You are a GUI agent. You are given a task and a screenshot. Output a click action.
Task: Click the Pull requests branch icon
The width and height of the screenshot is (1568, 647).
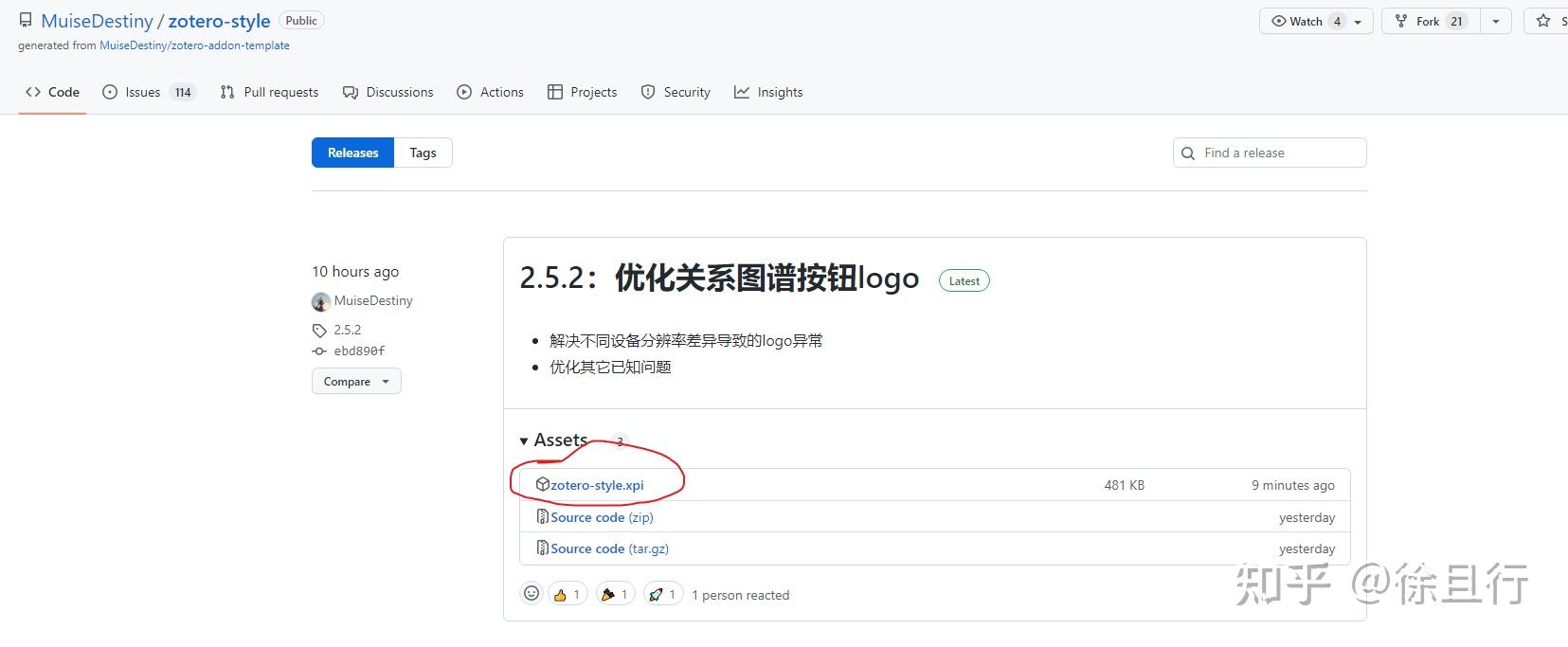tap(227, 92)
